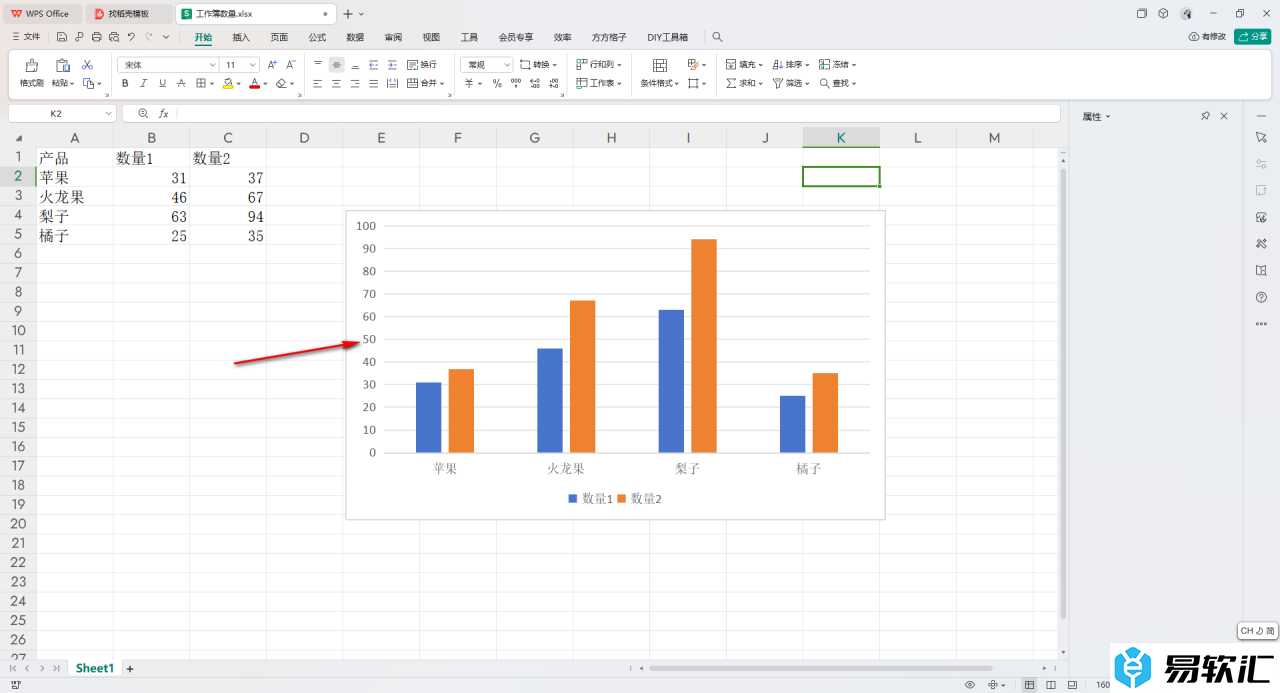This screenshot has height=693, width=1280.
Task: Pin the 属性 side panel
Action: coord(1205,117)
